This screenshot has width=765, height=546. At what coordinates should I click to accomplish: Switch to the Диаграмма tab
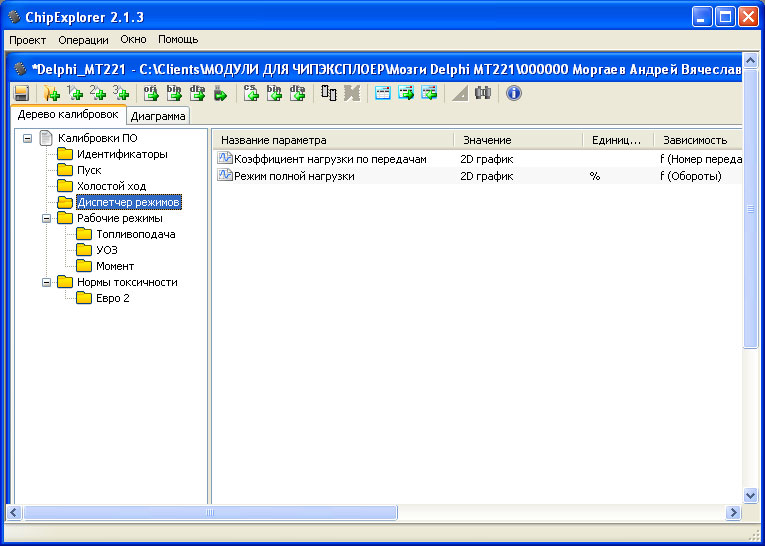click(157, 116)
